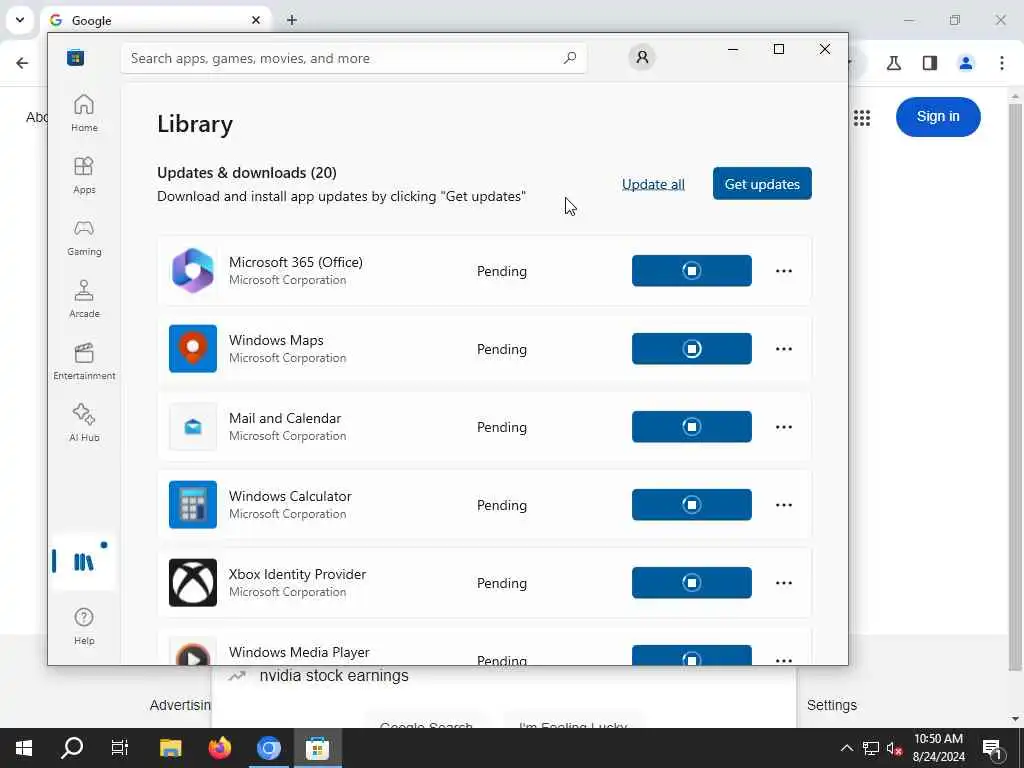Click the Microsoft Store logo icon

pyautogui.click(x=76, y=57)
